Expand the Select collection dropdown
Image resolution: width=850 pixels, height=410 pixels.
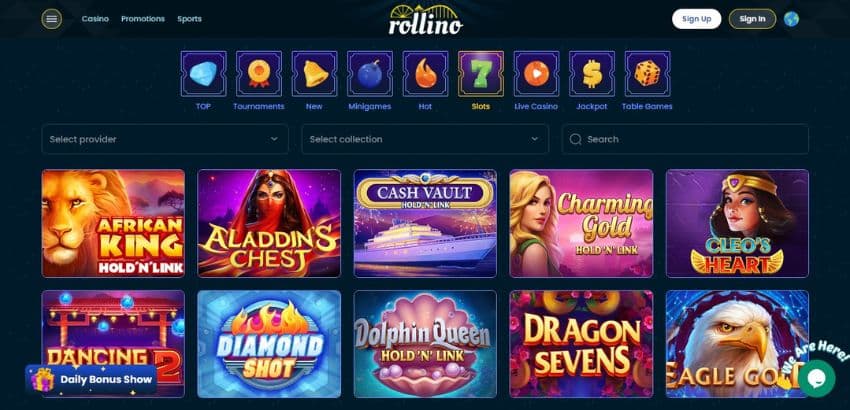pos(425,139)
